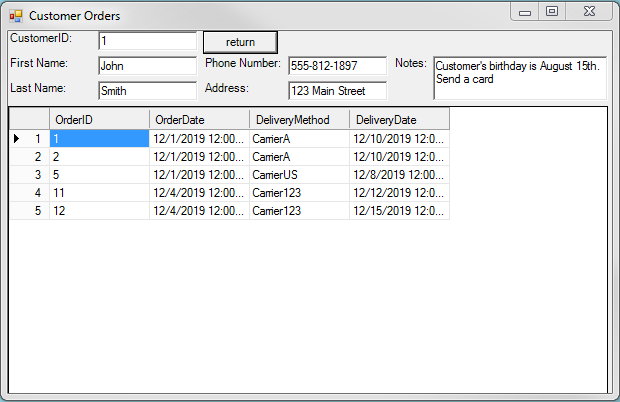Select Carrier123 cell in order 12 row
620x402 pixels.
[299, 211]
